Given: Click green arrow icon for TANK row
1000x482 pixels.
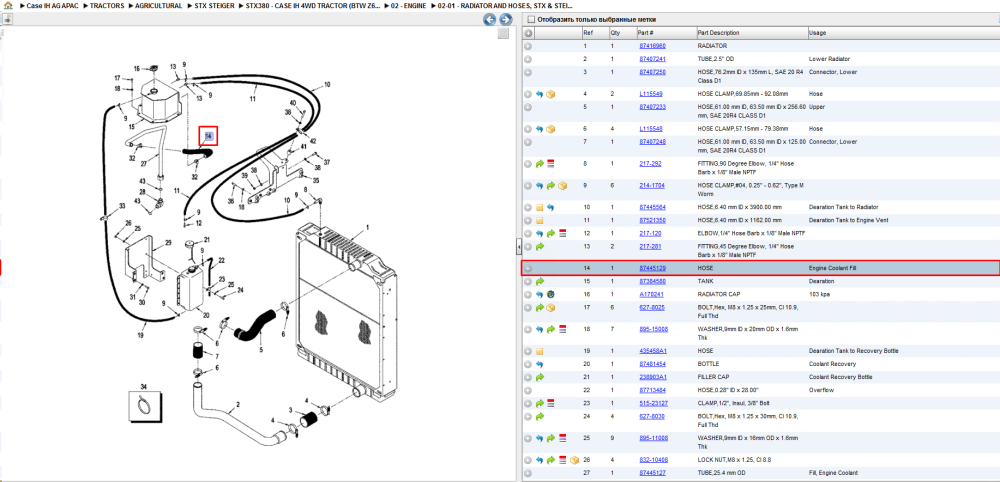Looking at the screenshot, I should (x=540, y=281).
